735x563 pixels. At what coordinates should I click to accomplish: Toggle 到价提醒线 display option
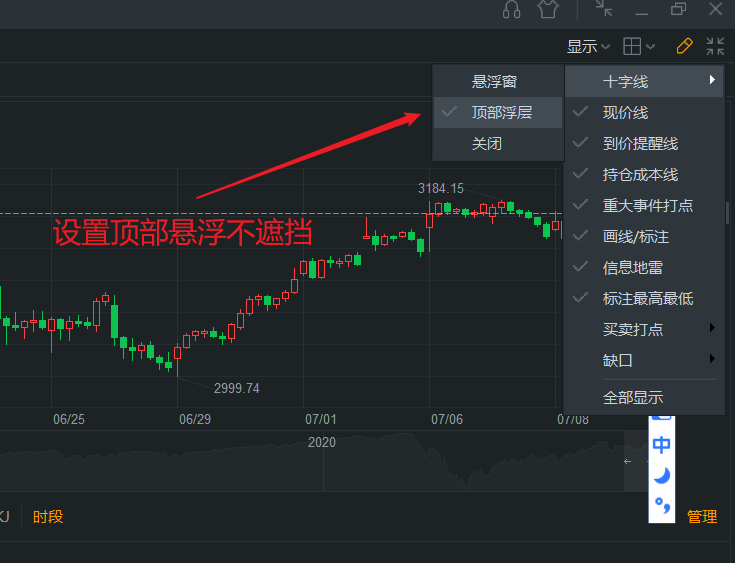point(644,143)
